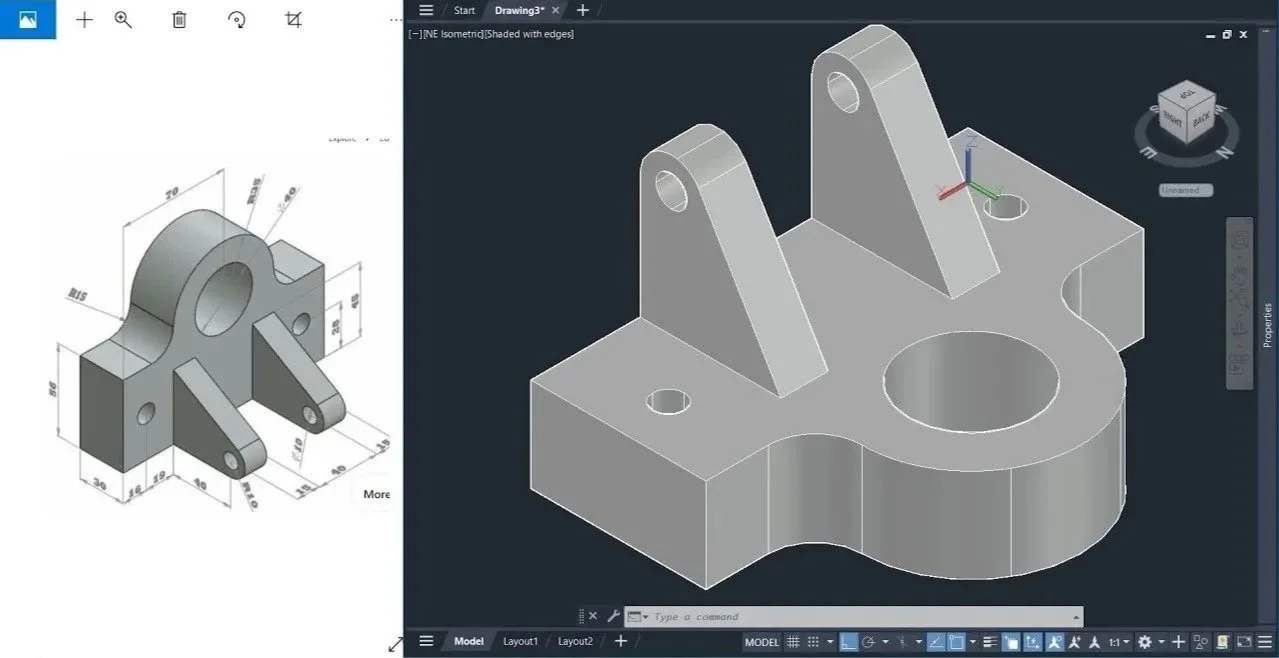Switch to the Start tab

click(x=464, y=10)
